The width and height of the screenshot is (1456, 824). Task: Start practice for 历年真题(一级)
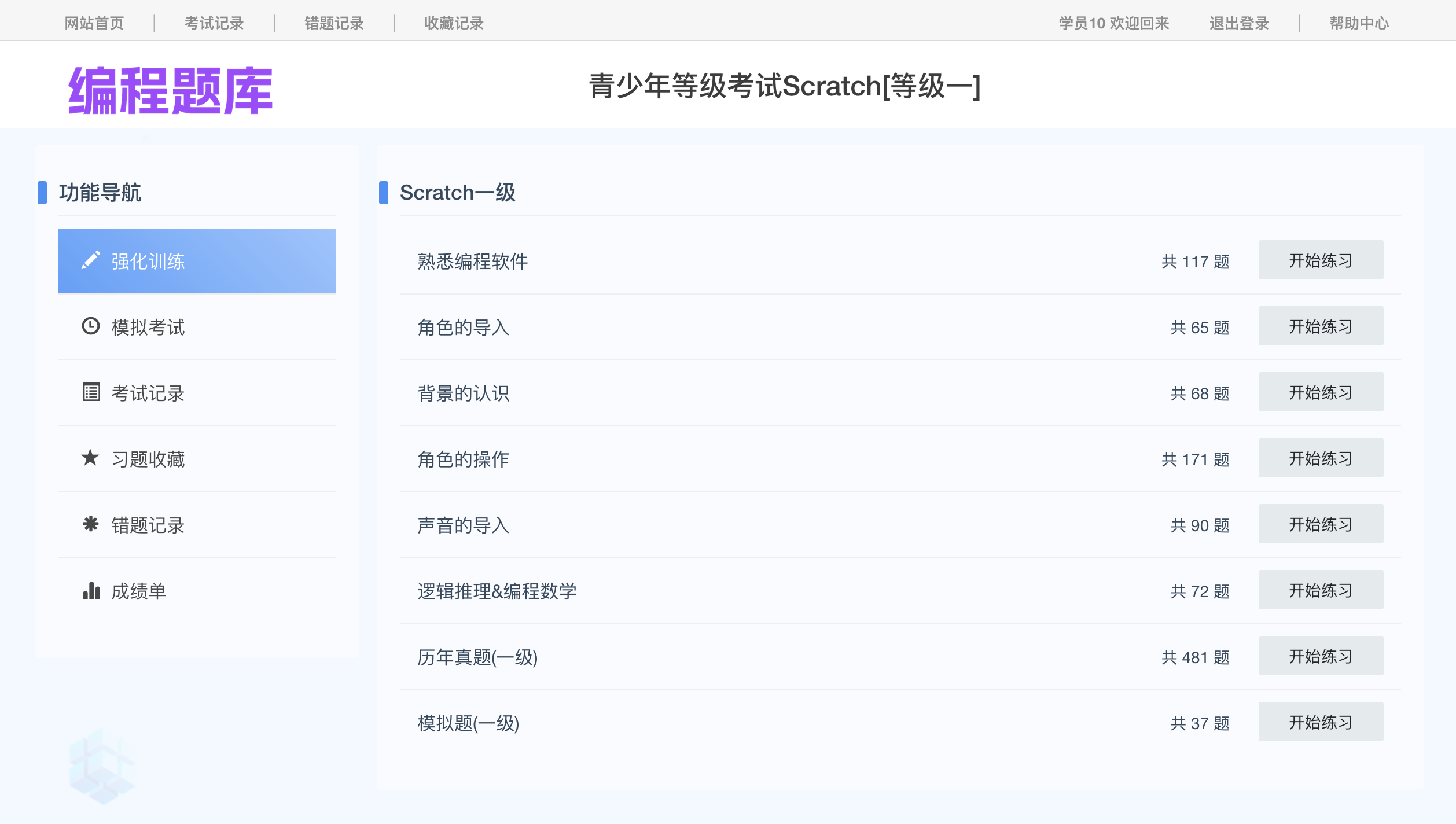pyautogui.click(x=1321, y=656)
